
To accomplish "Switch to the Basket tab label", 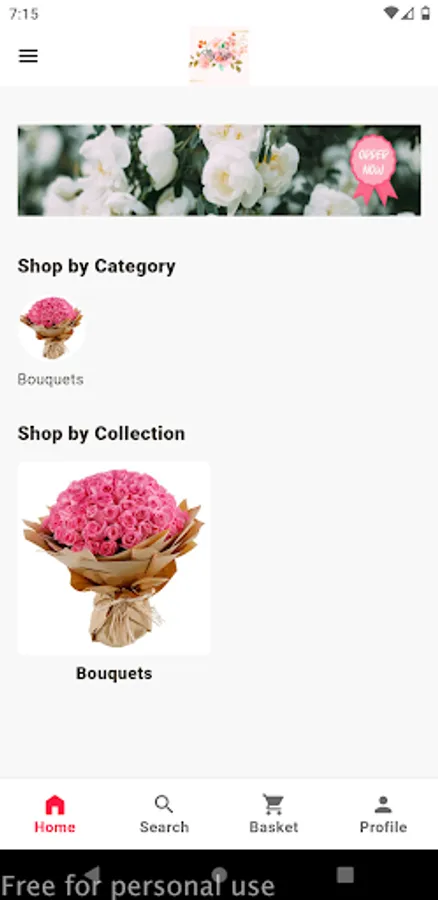I will click(273, 827).
